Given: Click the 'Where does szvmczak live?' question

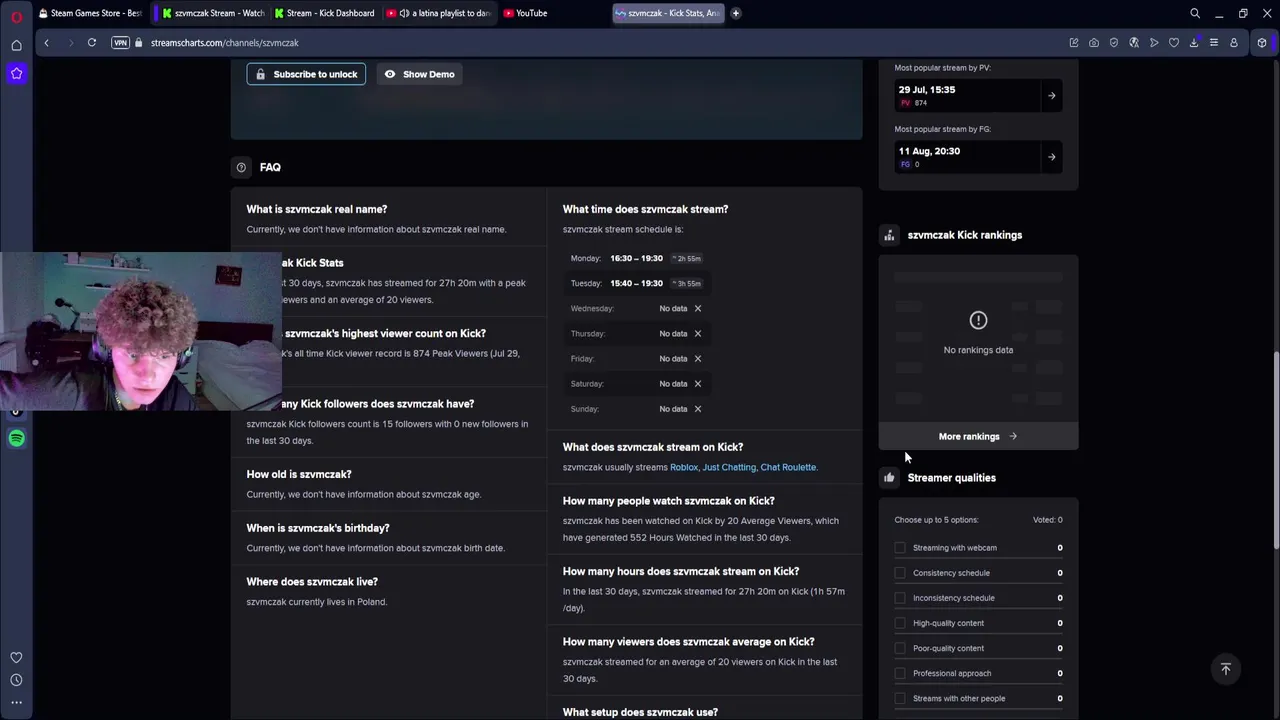Looking at the screenshot, I should point(312,581).
